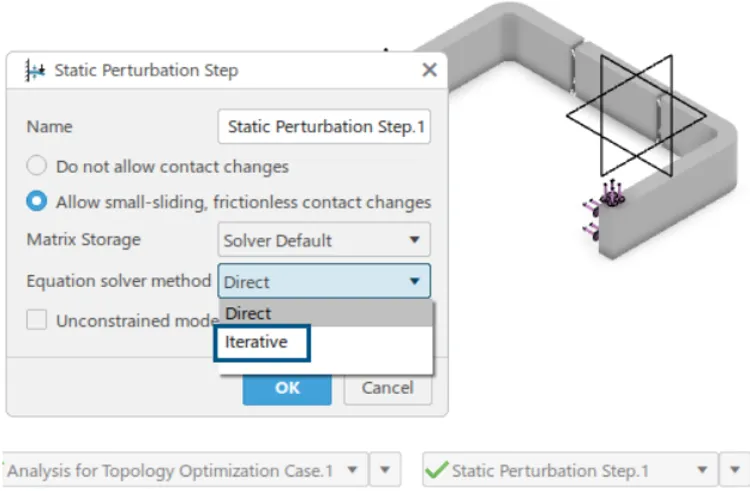
Task: Open the Matrix Storage dropdown
Action: coord(324,240)
